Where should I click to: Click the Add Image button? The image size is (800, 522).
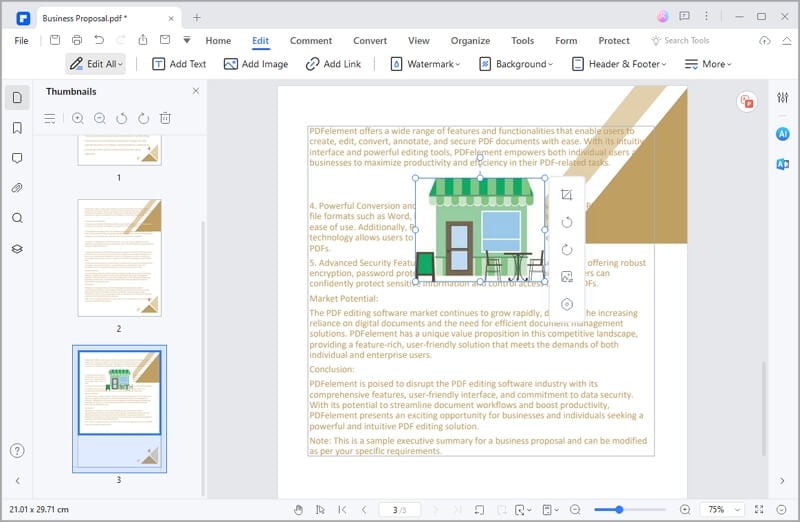pos(256,64)
